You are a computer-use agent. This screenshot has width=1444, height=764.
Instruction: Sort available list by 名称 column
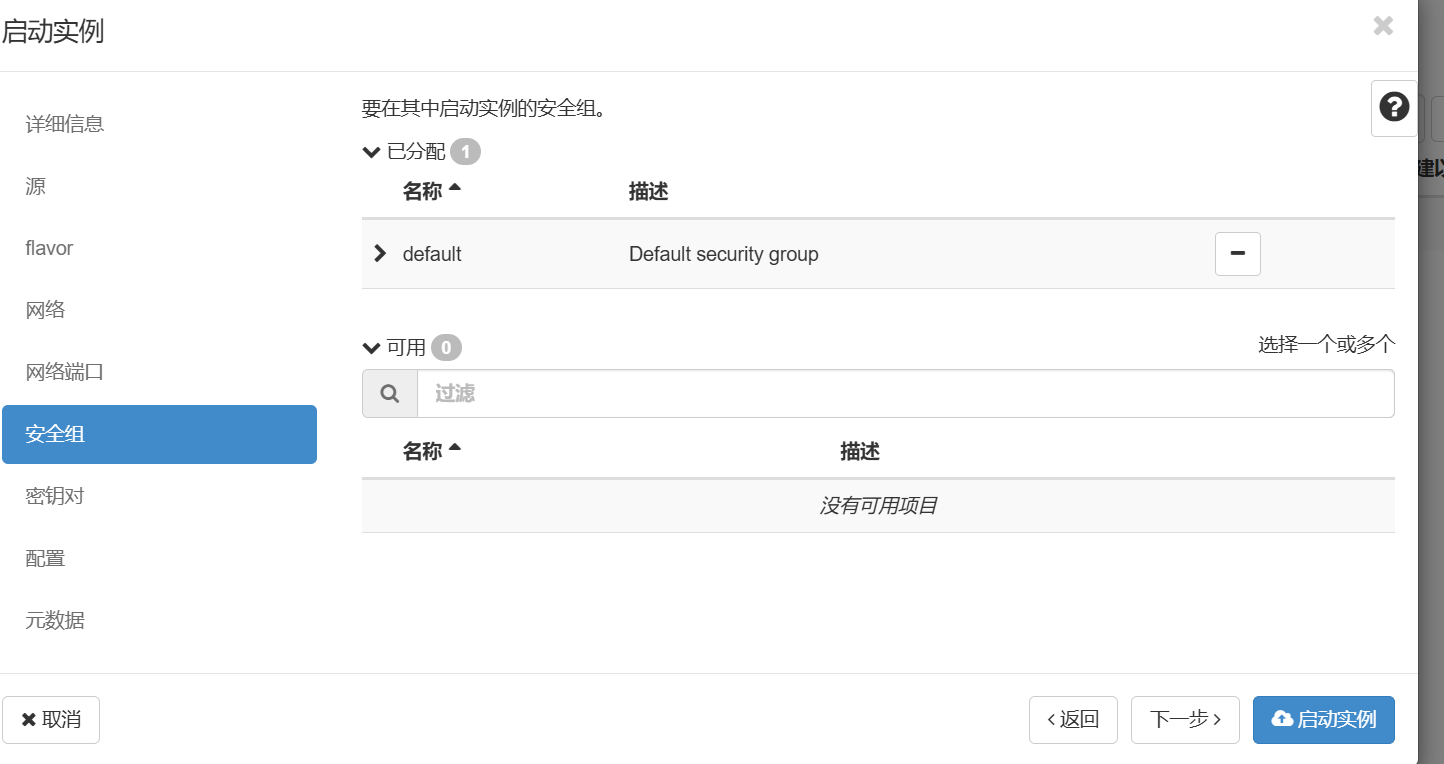[431, 451]
